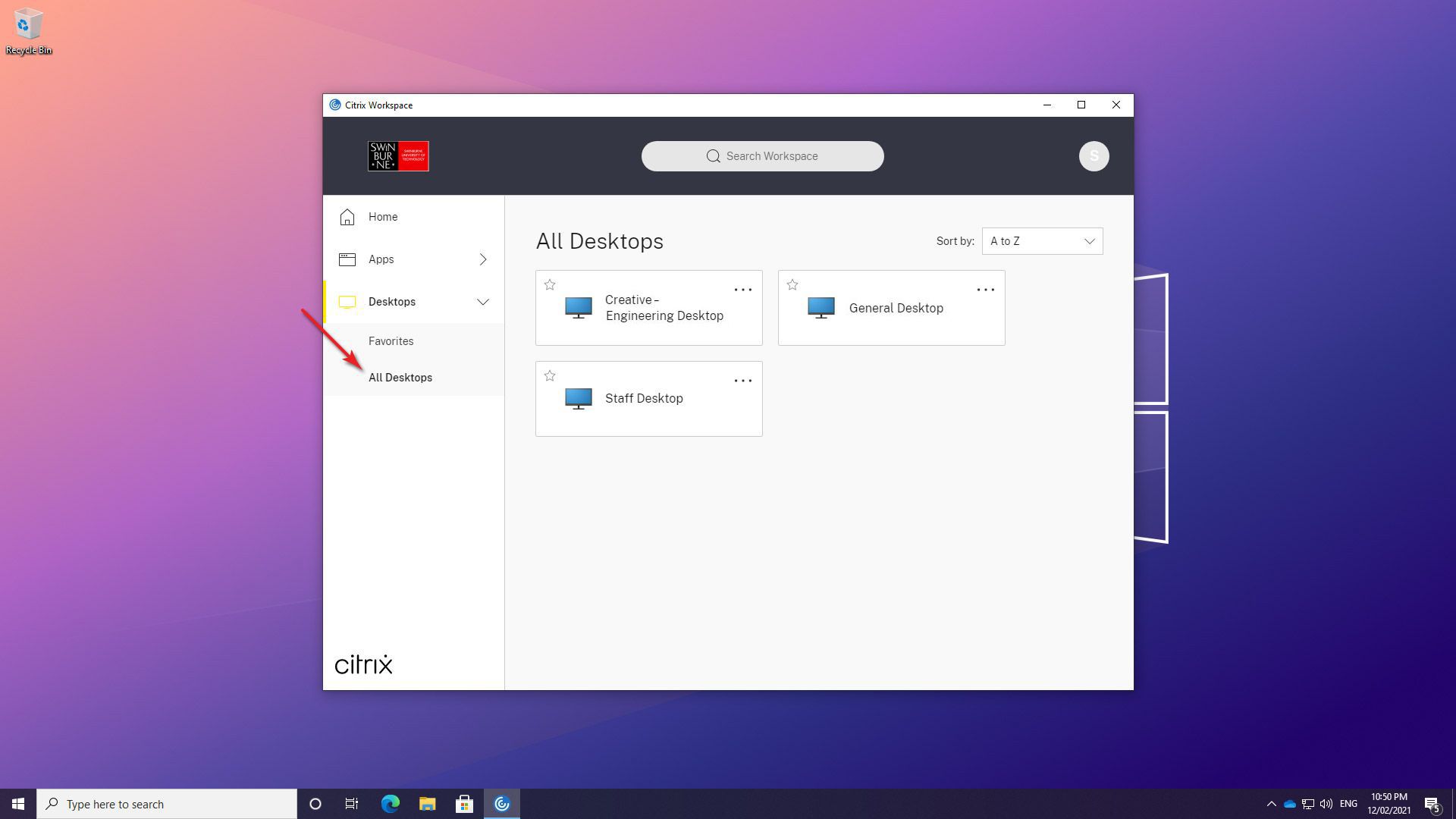Star the Staff Desktop as favorite
This screenshot has height=819, width=1456.
pyautogui.click(x=550, y=376)
